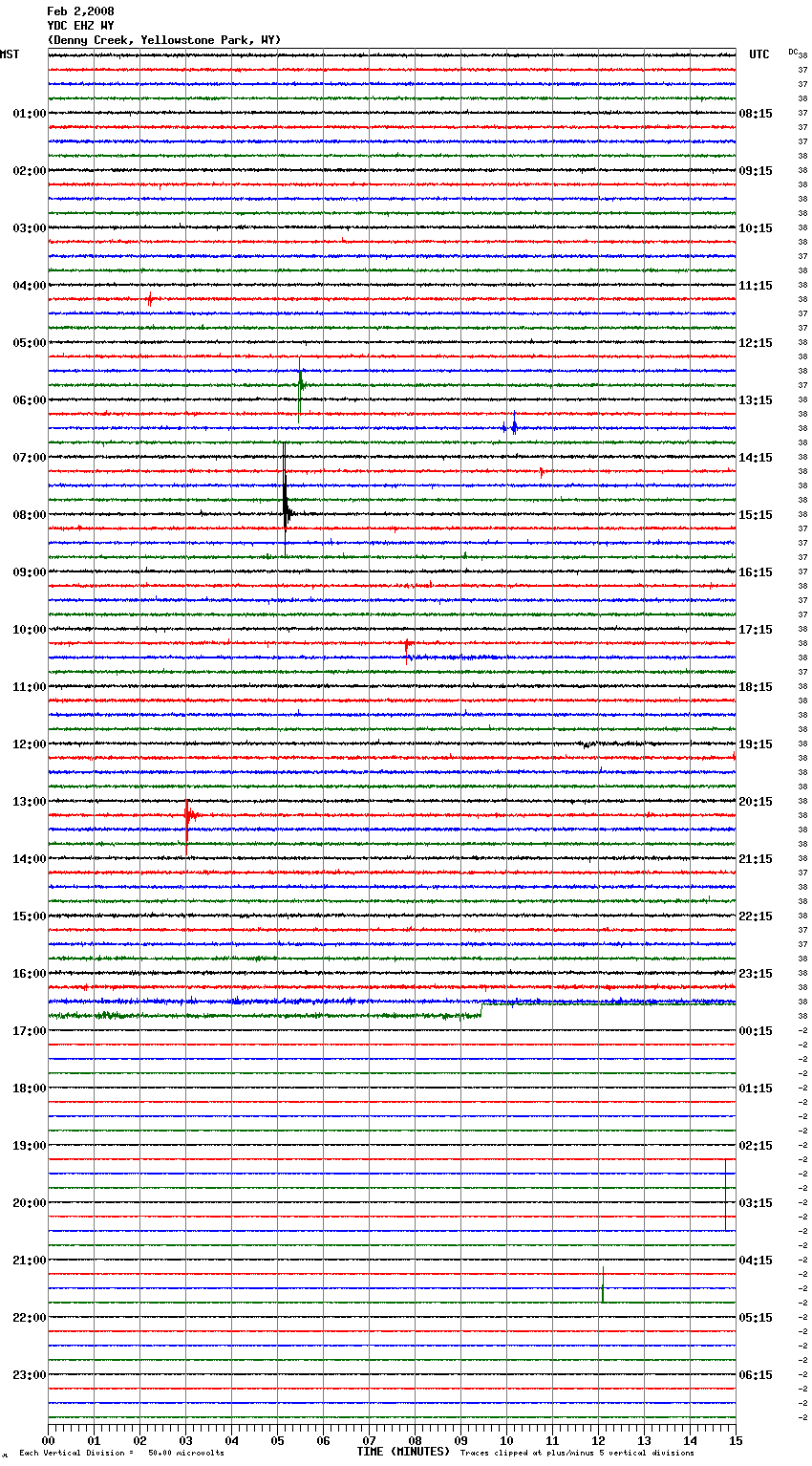Select the '22:15' UTC time label
Image resolution: width=812 pixels, height=1466 pixels.
coord(756,916)
